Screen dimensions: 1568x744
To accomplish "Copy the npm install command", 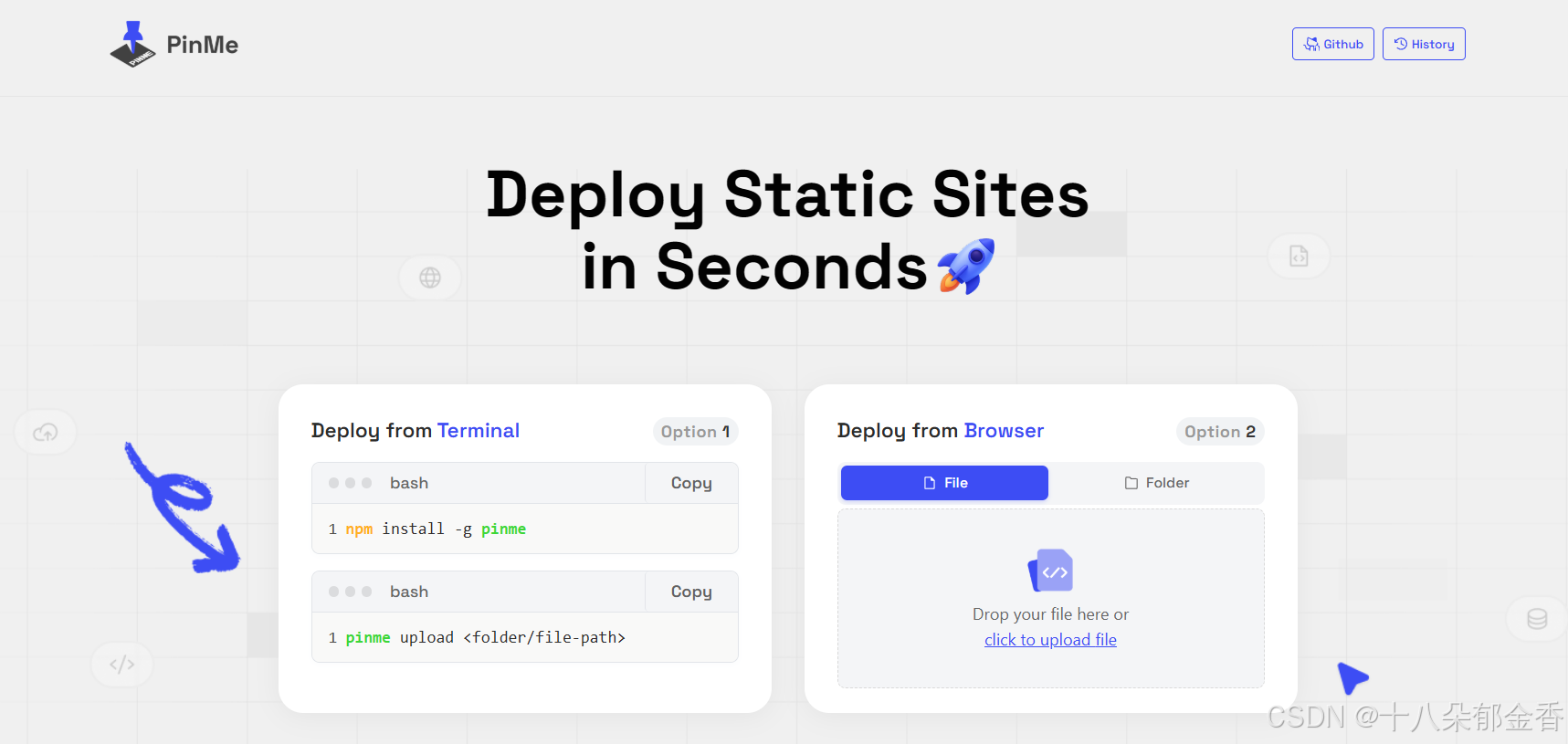I will coord(691,483).
